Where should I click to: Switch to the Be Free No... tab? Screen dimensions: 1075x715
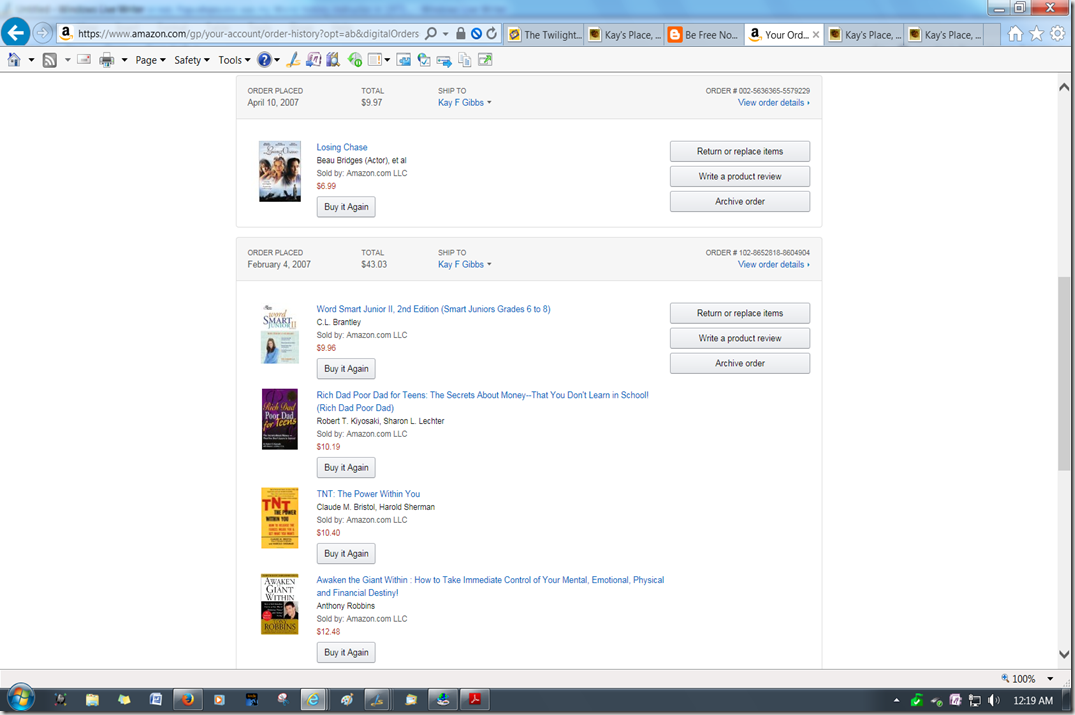tap(703, 35)
